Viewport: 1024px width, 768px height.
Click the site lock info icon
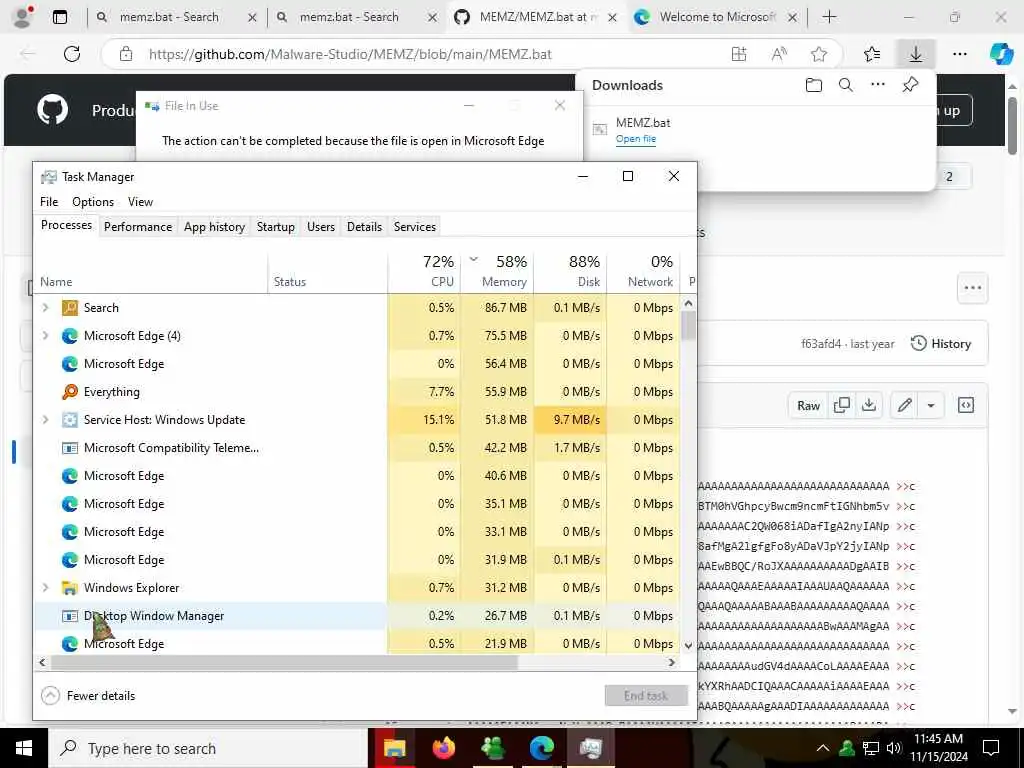pos(126,54)
